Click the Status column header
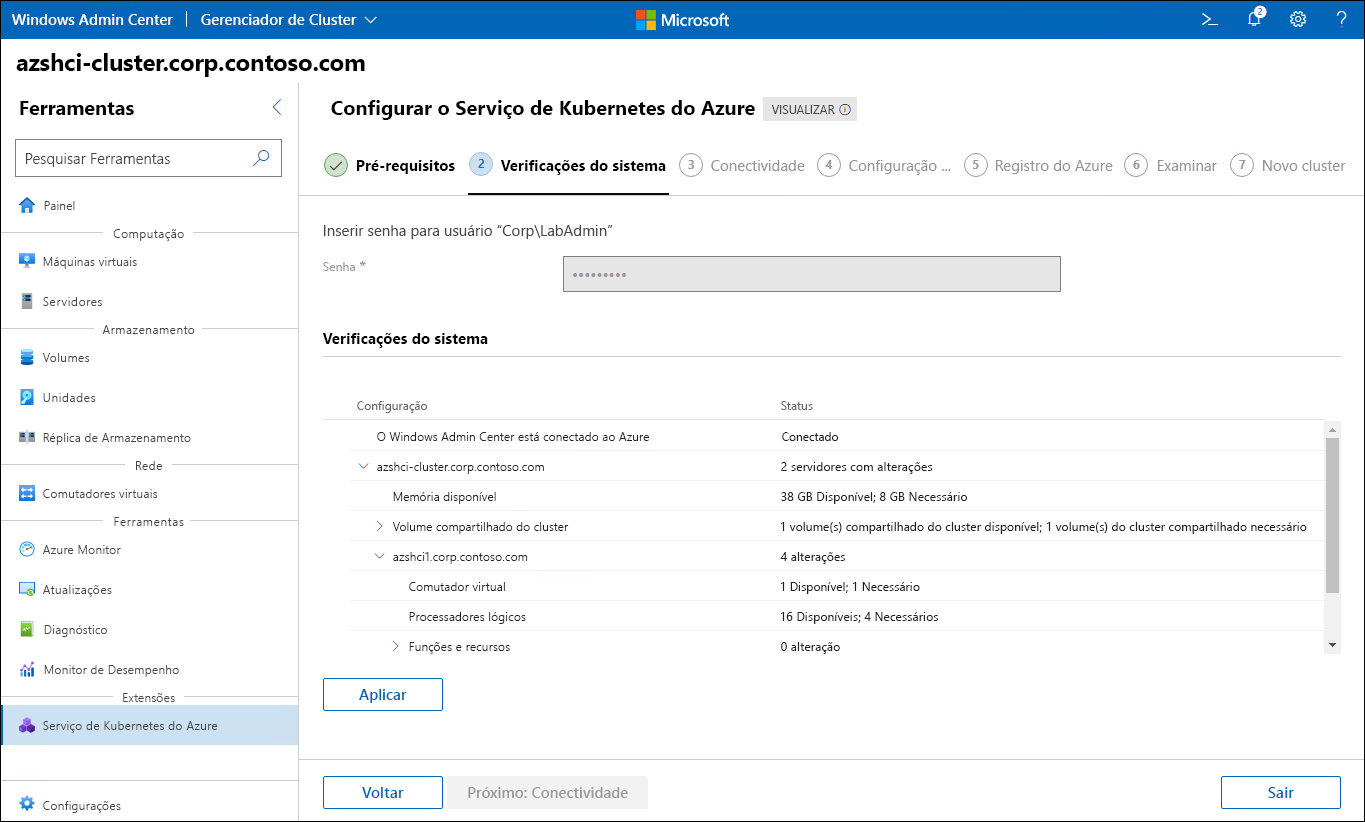 (797, 406)
